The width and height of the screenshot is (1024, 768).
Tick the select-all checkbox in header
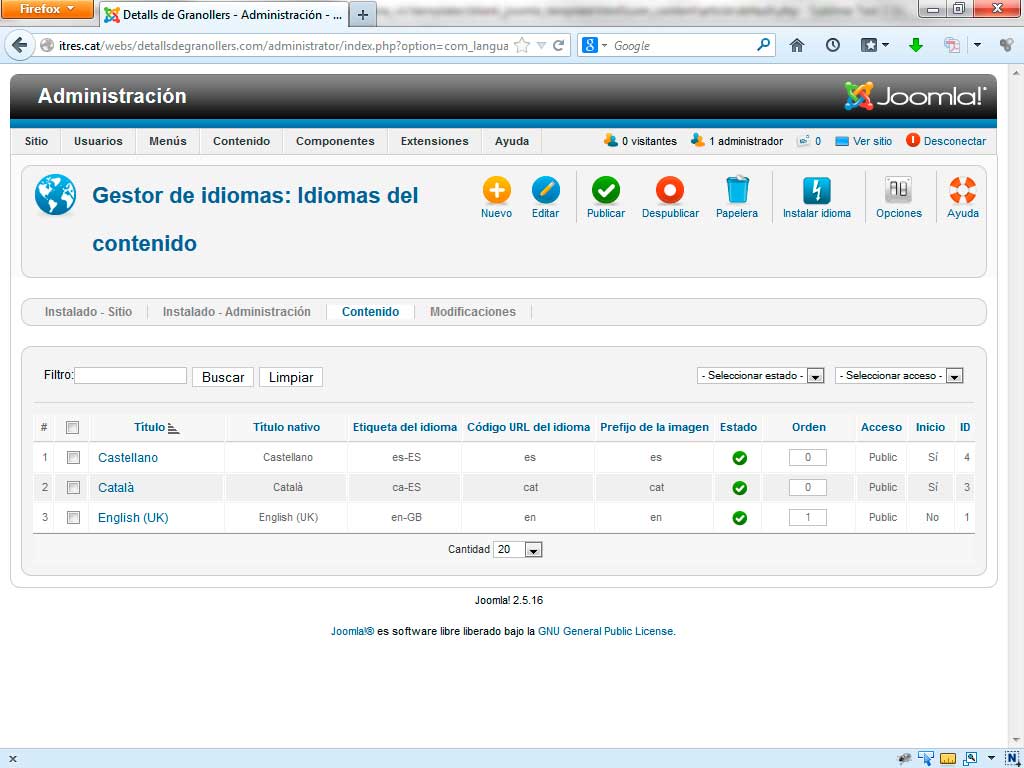tap(72, 428)
